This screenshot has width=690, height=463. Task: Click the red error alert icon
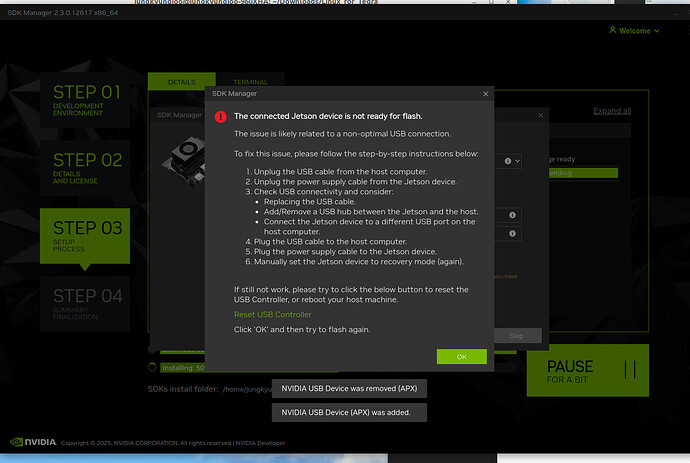click(220, 117)
